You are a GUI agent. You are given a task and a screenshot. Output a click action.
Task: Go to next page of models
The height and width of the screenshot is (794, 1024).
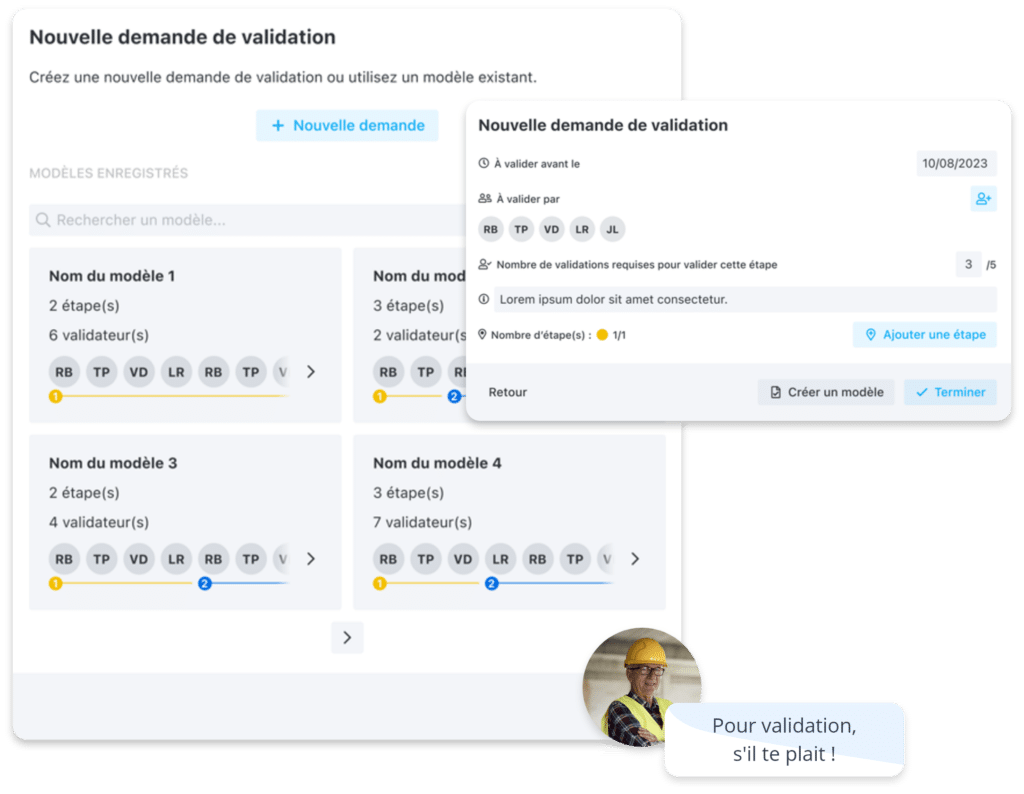pos(347,637)
